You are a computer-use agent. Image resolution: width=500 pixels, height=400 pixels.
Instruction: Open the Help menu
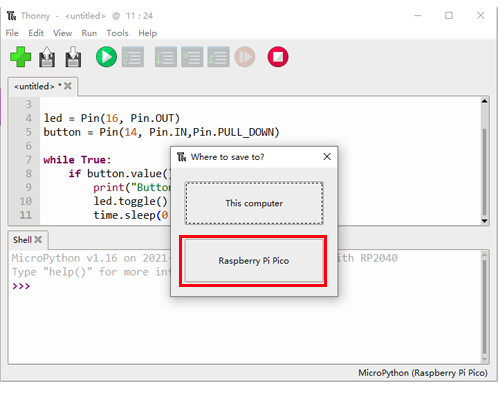click(x=147, y=33)
